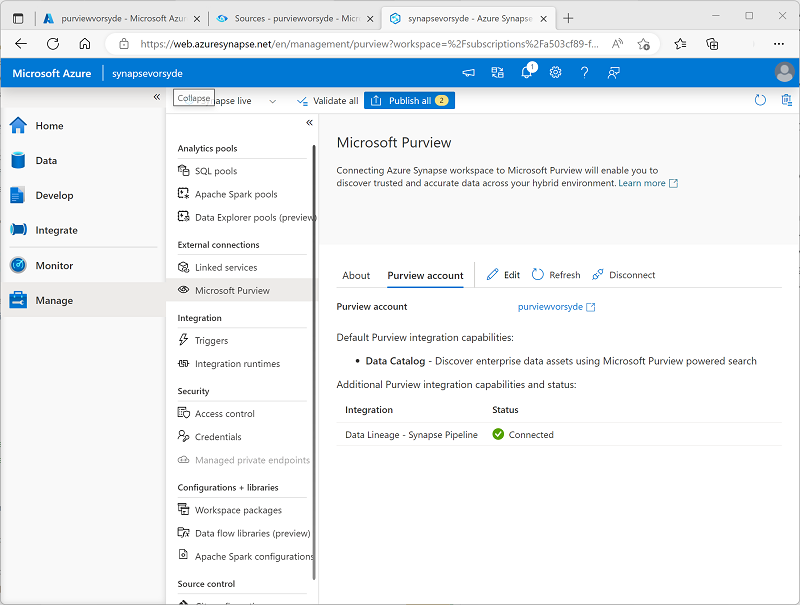Open the Manage hub
Image resolution: width=800 pixels, height=605 pixels.
click(83, 300)
